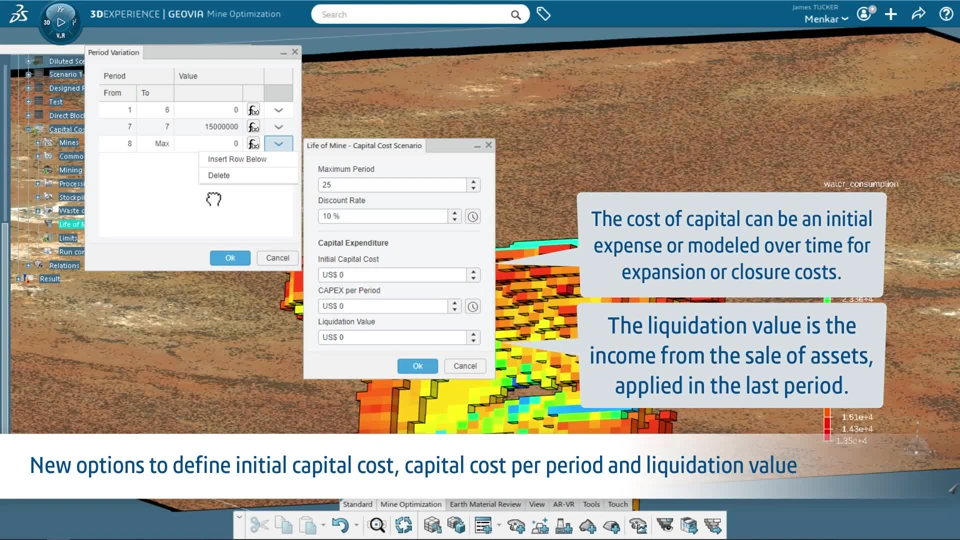Switch to the View tab
The width and height of the screenshot is (960, 540).
click(x=537, y=504)
